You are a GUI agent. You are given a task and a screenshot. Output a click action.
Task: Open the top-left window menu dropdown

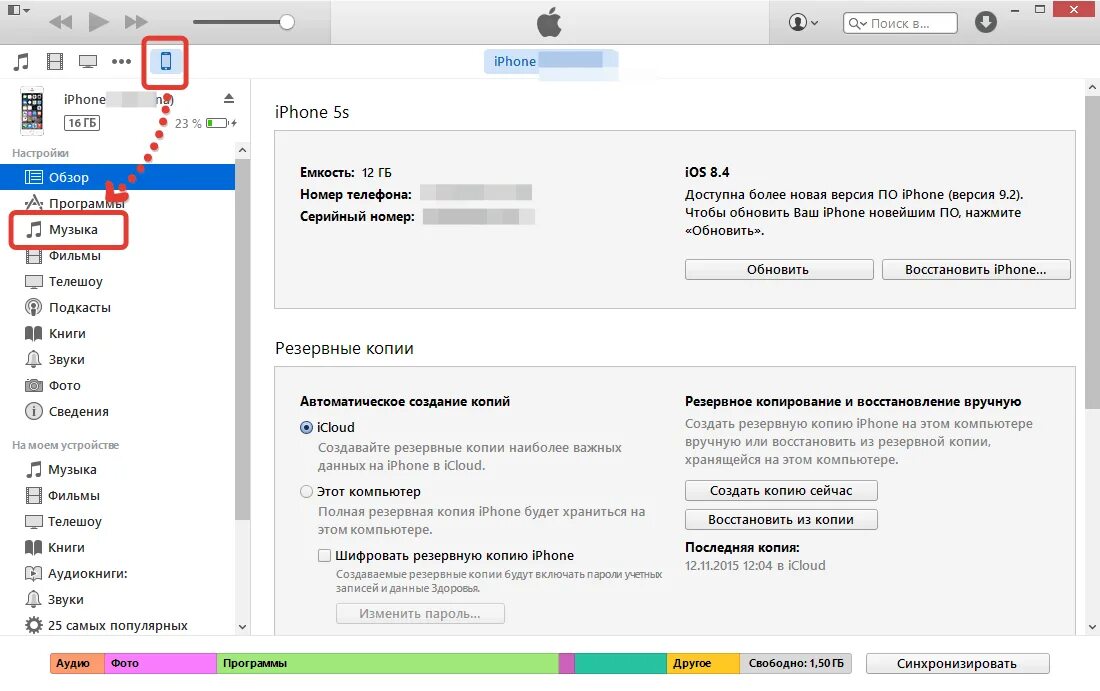tap(18, 11)
